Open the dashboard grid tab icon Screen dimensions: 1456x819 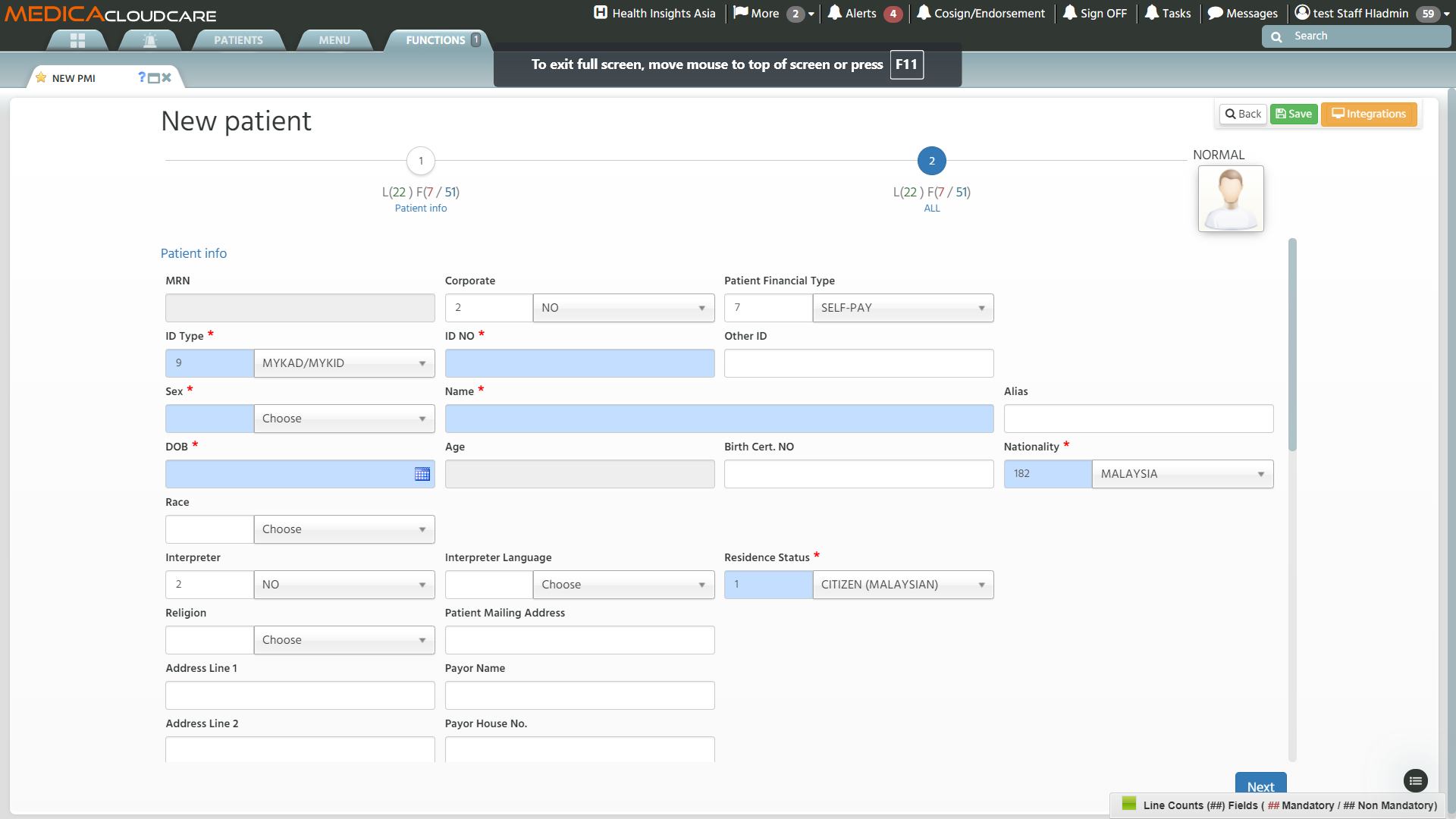click(x=77, y=40)
